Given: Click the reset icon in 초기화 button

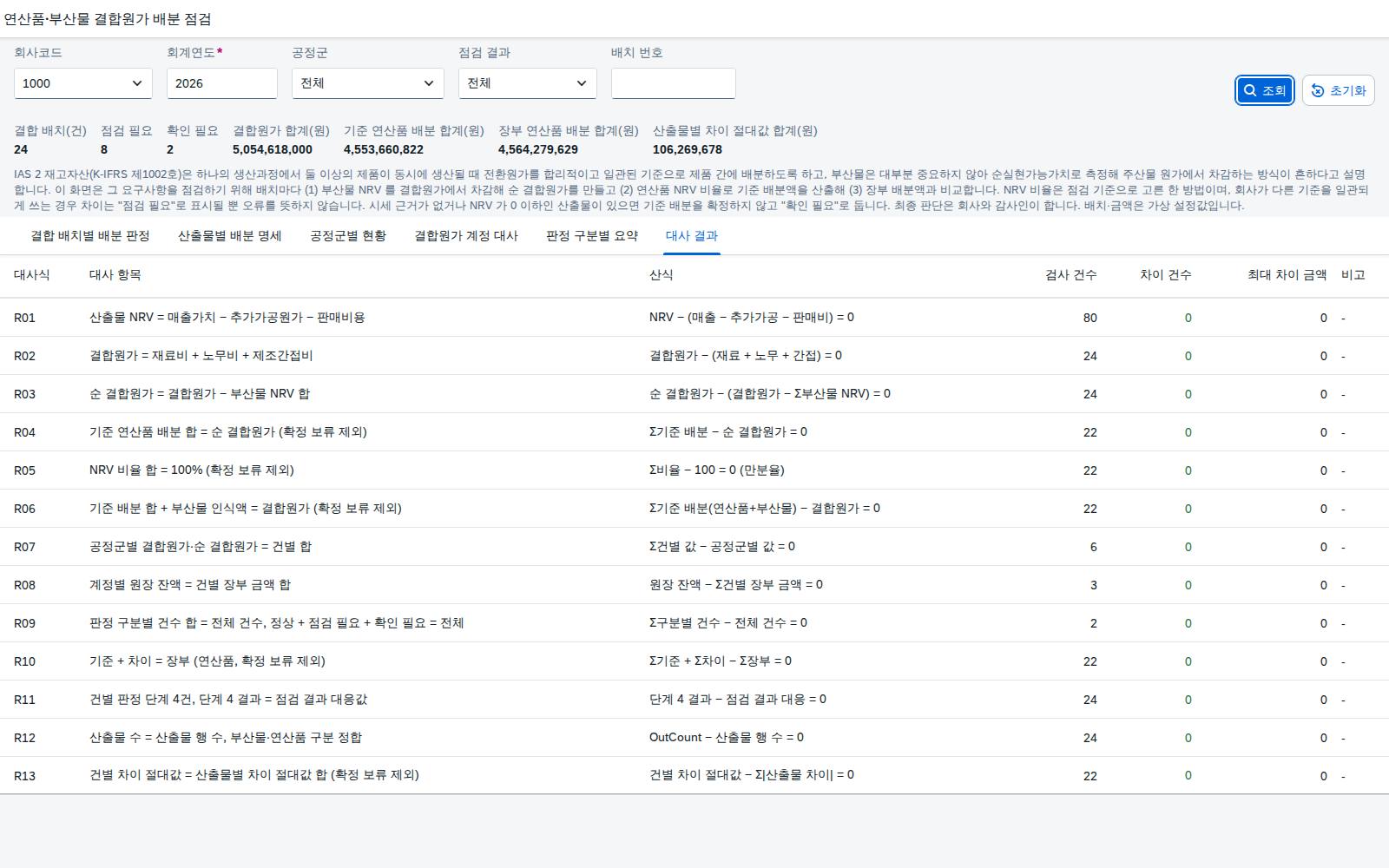Looking at the screenshot, I should point(1318,90).
